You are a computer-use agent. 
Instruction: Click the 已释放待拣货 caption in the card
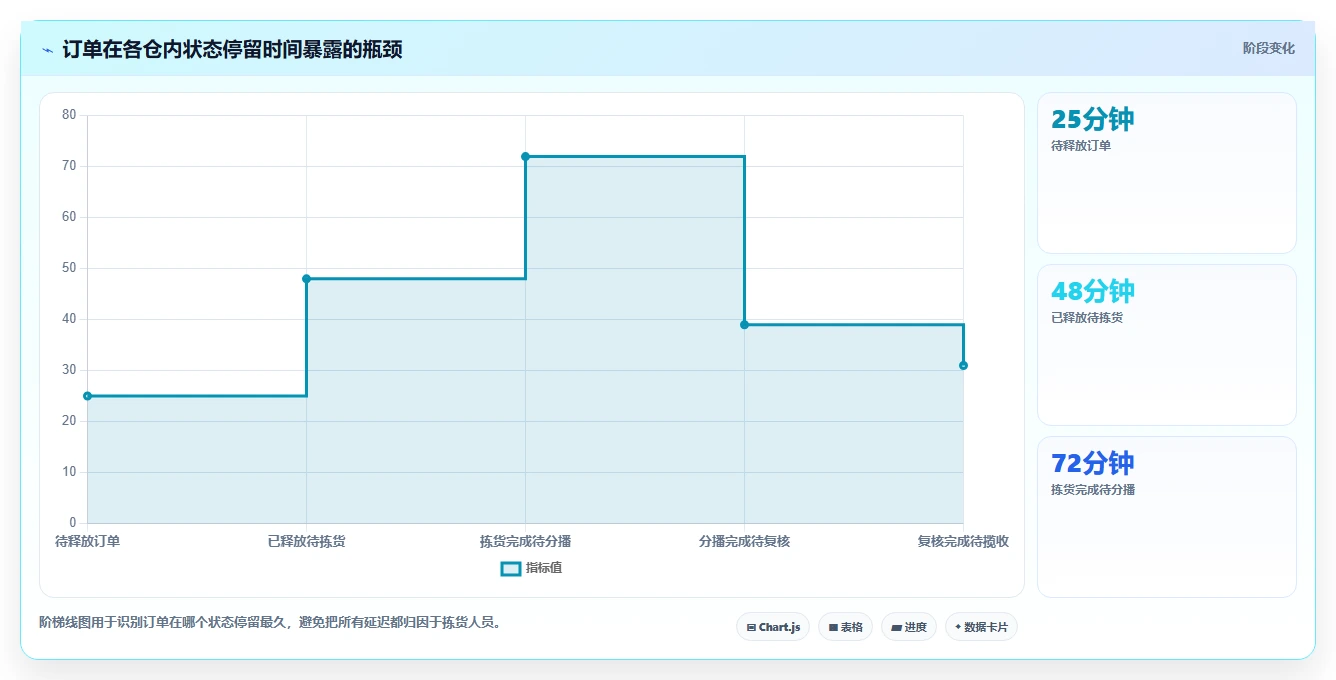(1087, 318)
